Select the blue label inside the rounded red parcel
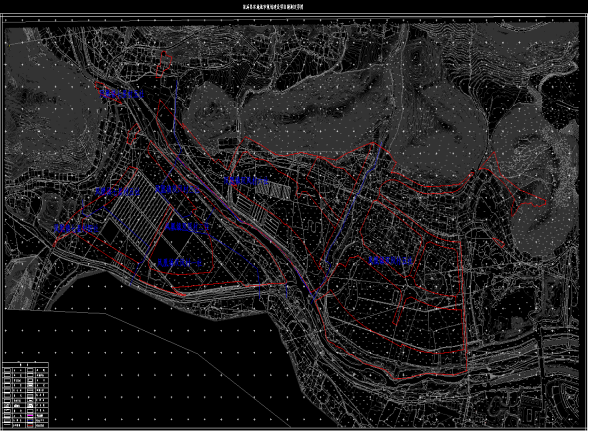Screen dimensions: 589x432 tap(180, 262)
